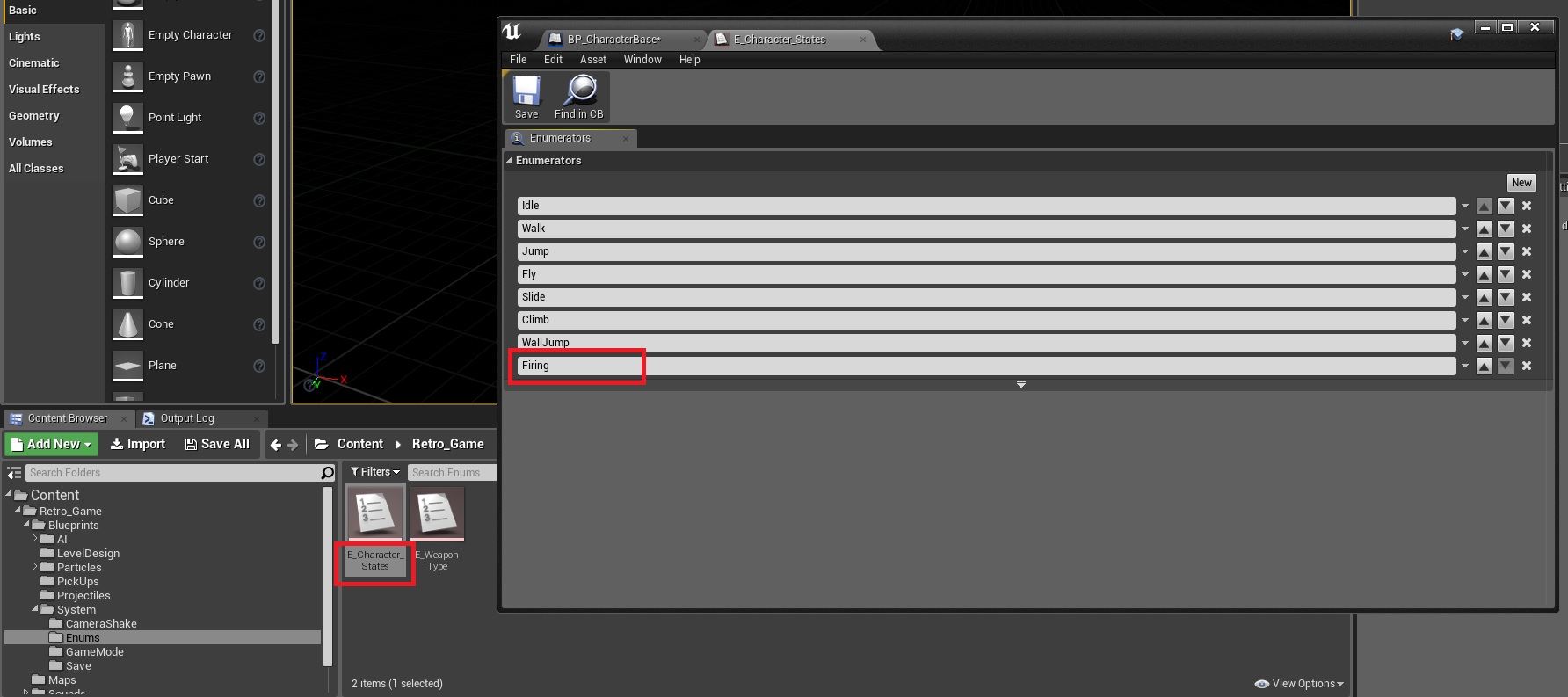Image resolution: width=1568 pixels, height=697 pixels.
Task: Select the GameMode folder in tree
Action: [x=94, y=652]
